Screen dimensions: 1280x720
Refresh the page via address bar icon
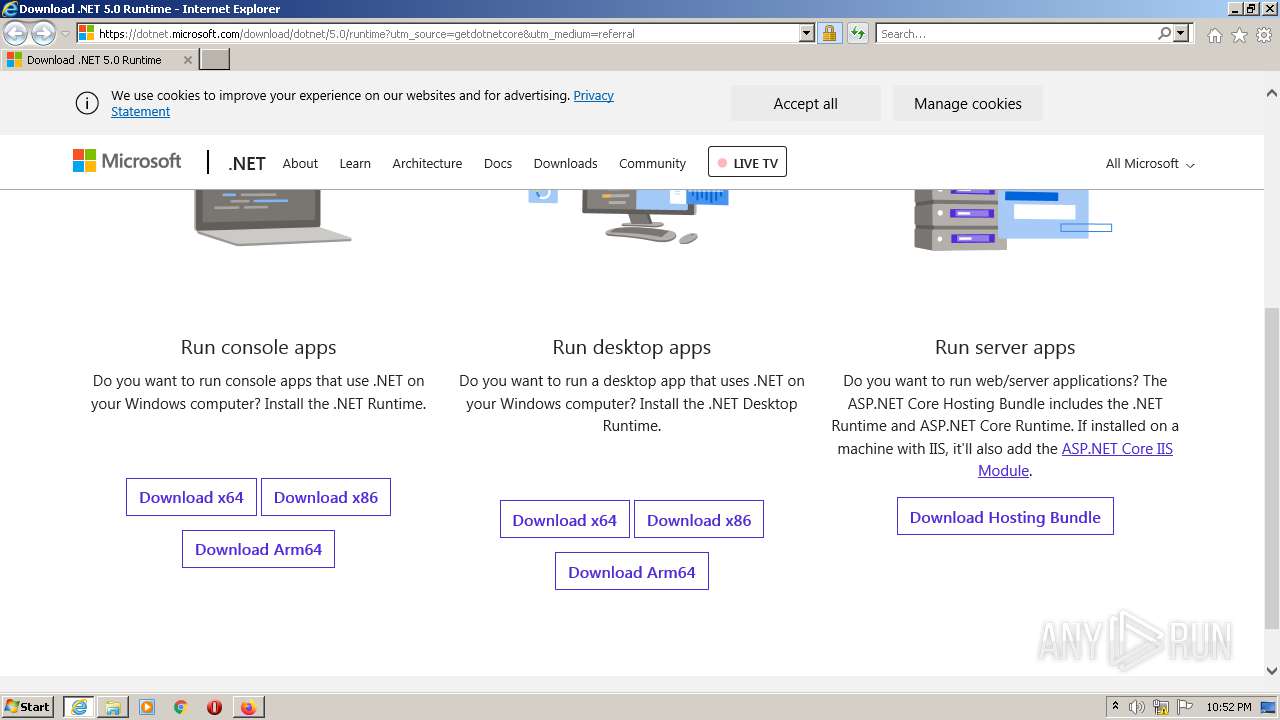tap(857, 33)
